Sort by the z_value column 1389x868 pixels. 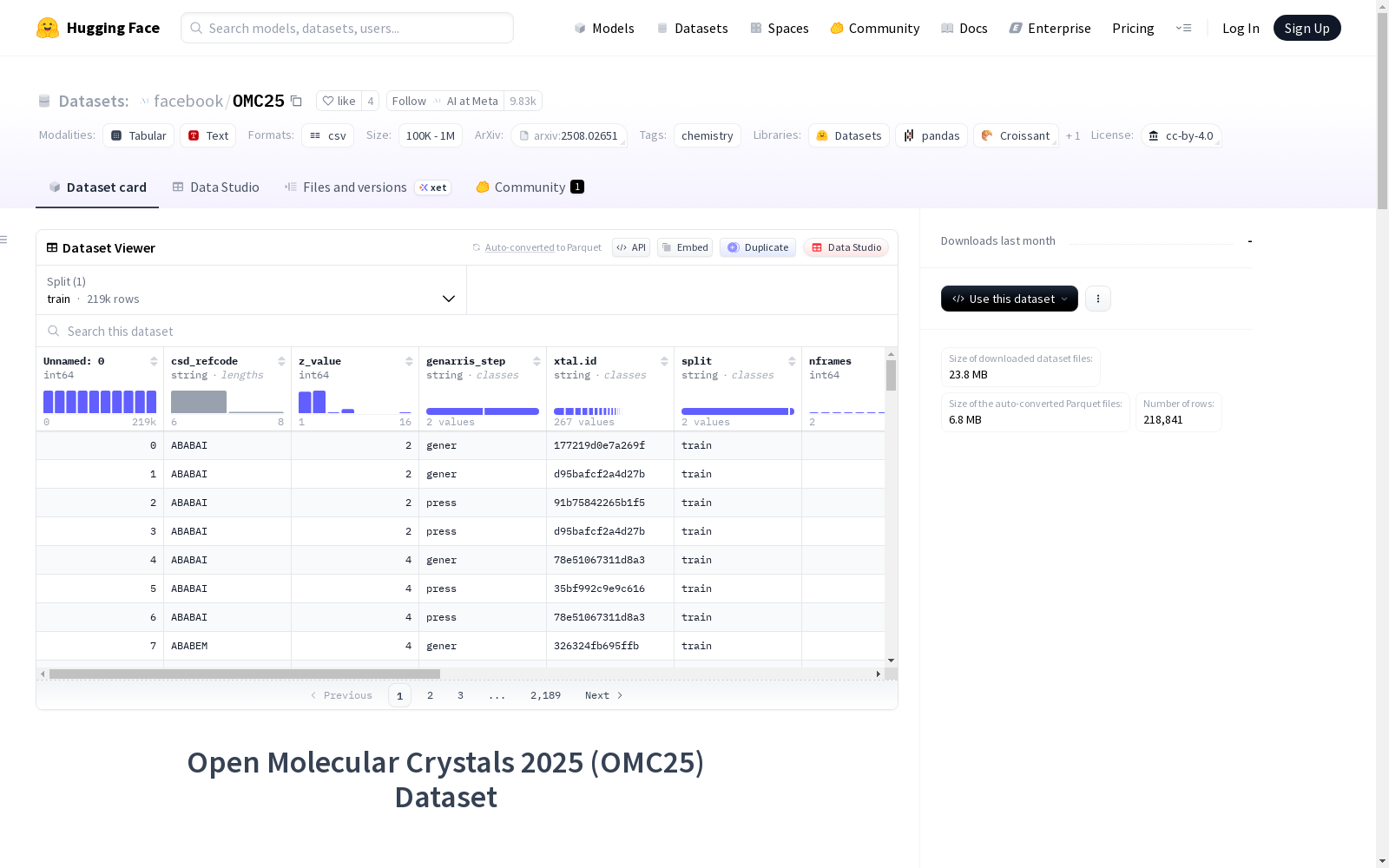[x=409, y=361]
